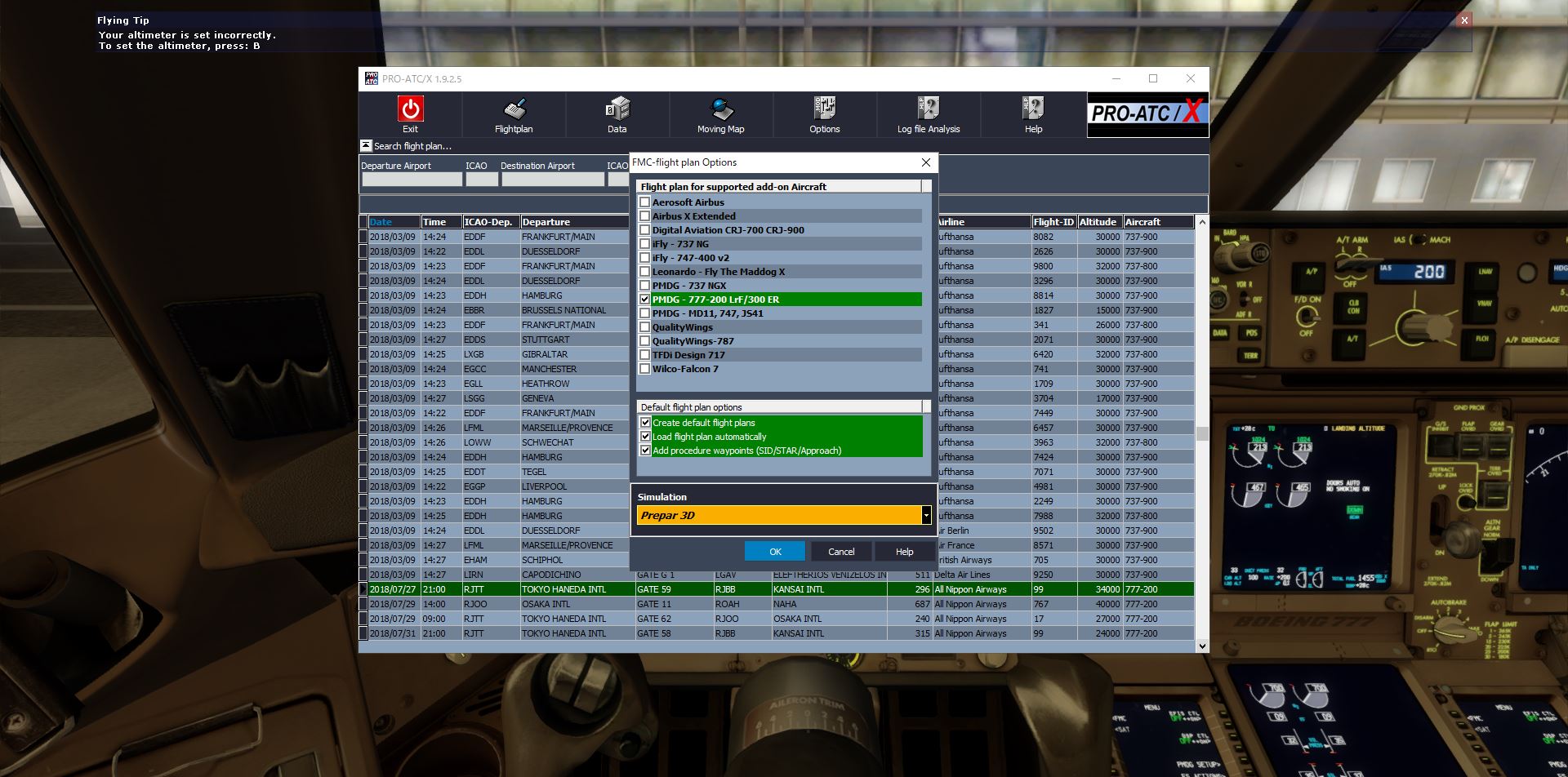Click the dialog Help button
1568x777 pixels.
[x=904, y=552]
